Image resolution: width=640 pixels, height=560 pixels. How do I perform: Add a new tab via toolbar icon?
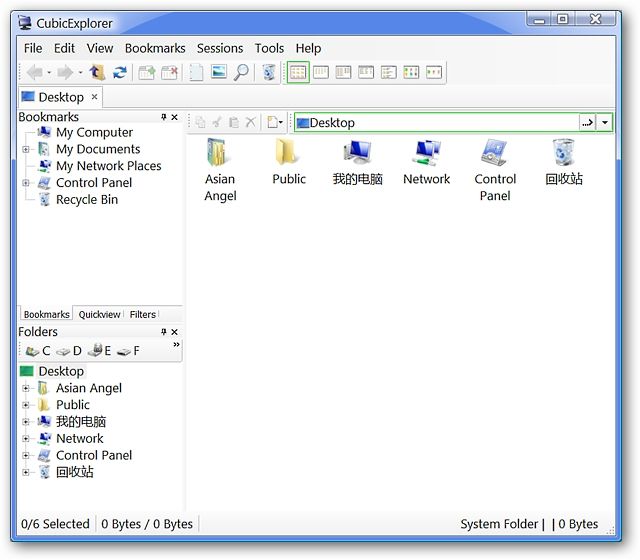click(x=147, y=73)
